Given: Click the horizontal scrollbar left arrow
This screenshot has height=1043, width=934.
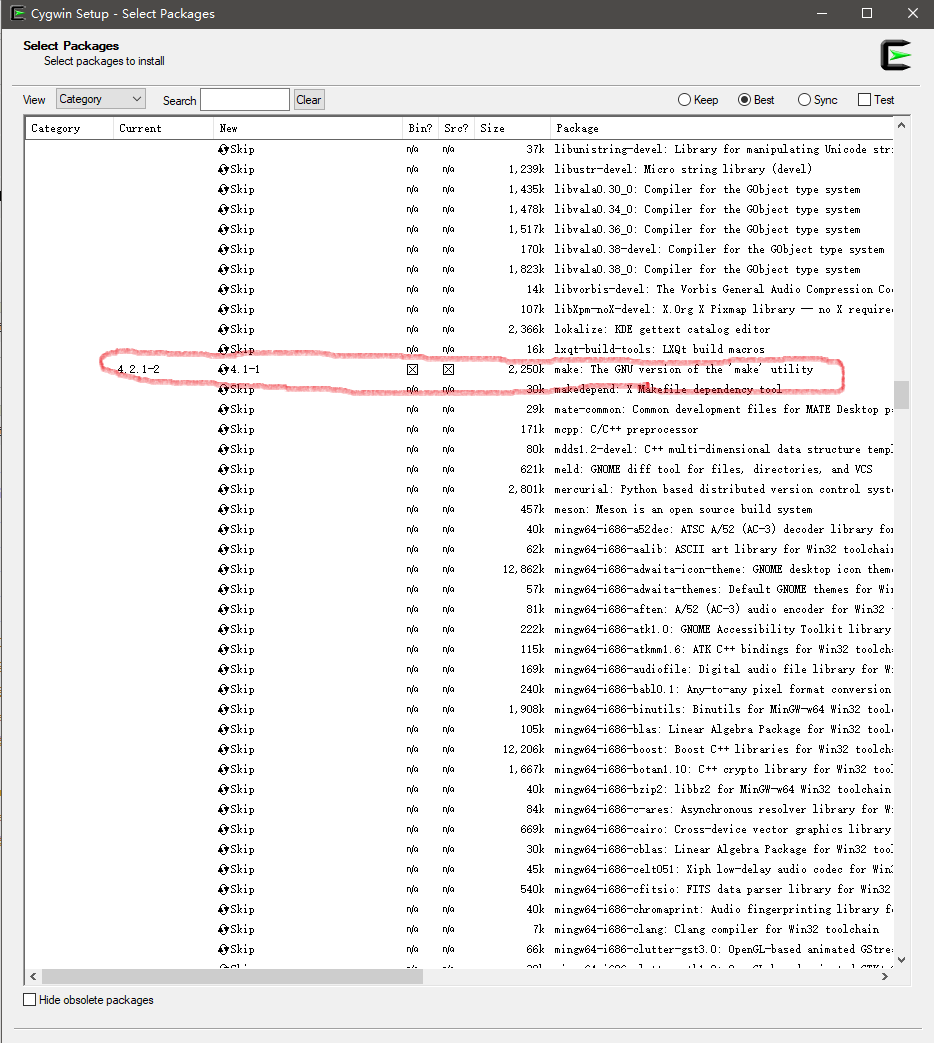Looking at the screenshot, I should click(x=33, y=976).
